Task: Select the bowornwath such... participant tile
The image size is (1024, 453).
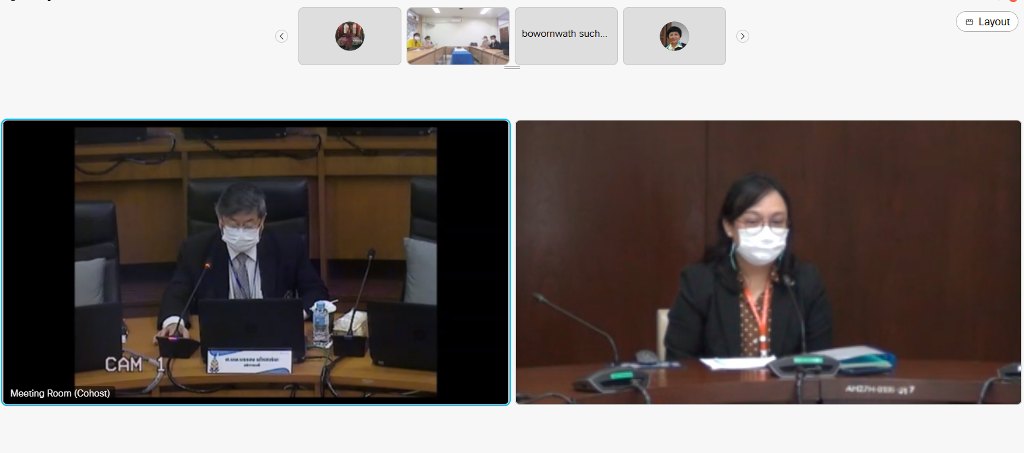Action: pyautogui.click(x=566, y=36)
